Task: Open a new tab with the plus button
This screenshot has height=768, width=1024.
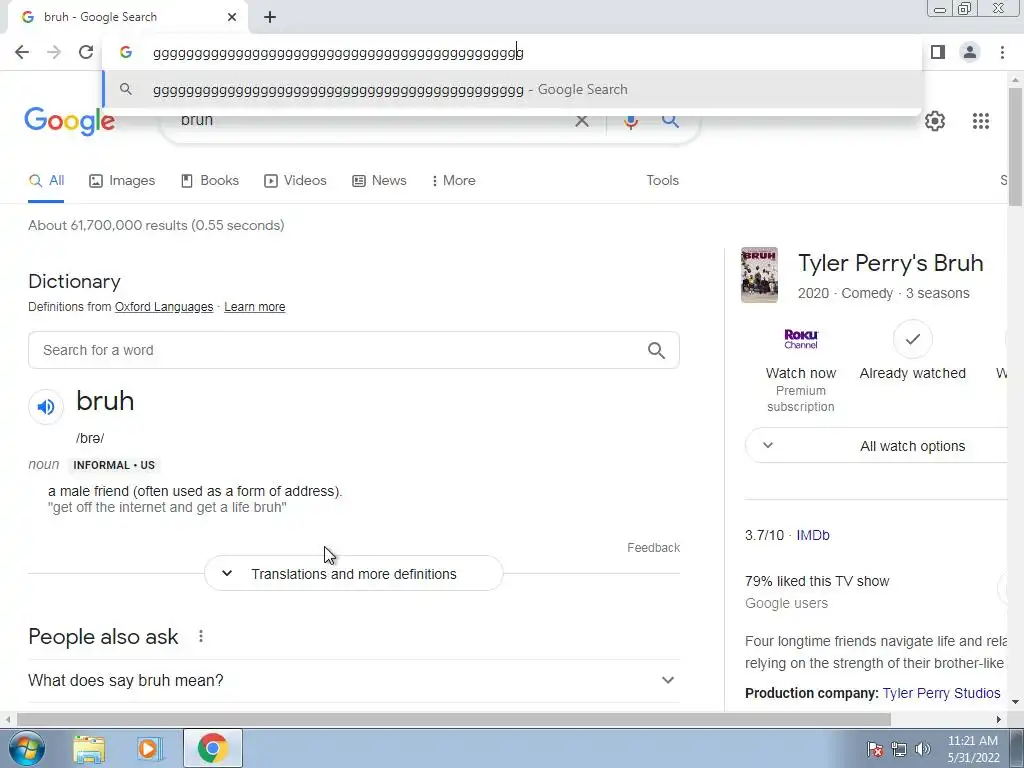Action: tap(270, 17)
